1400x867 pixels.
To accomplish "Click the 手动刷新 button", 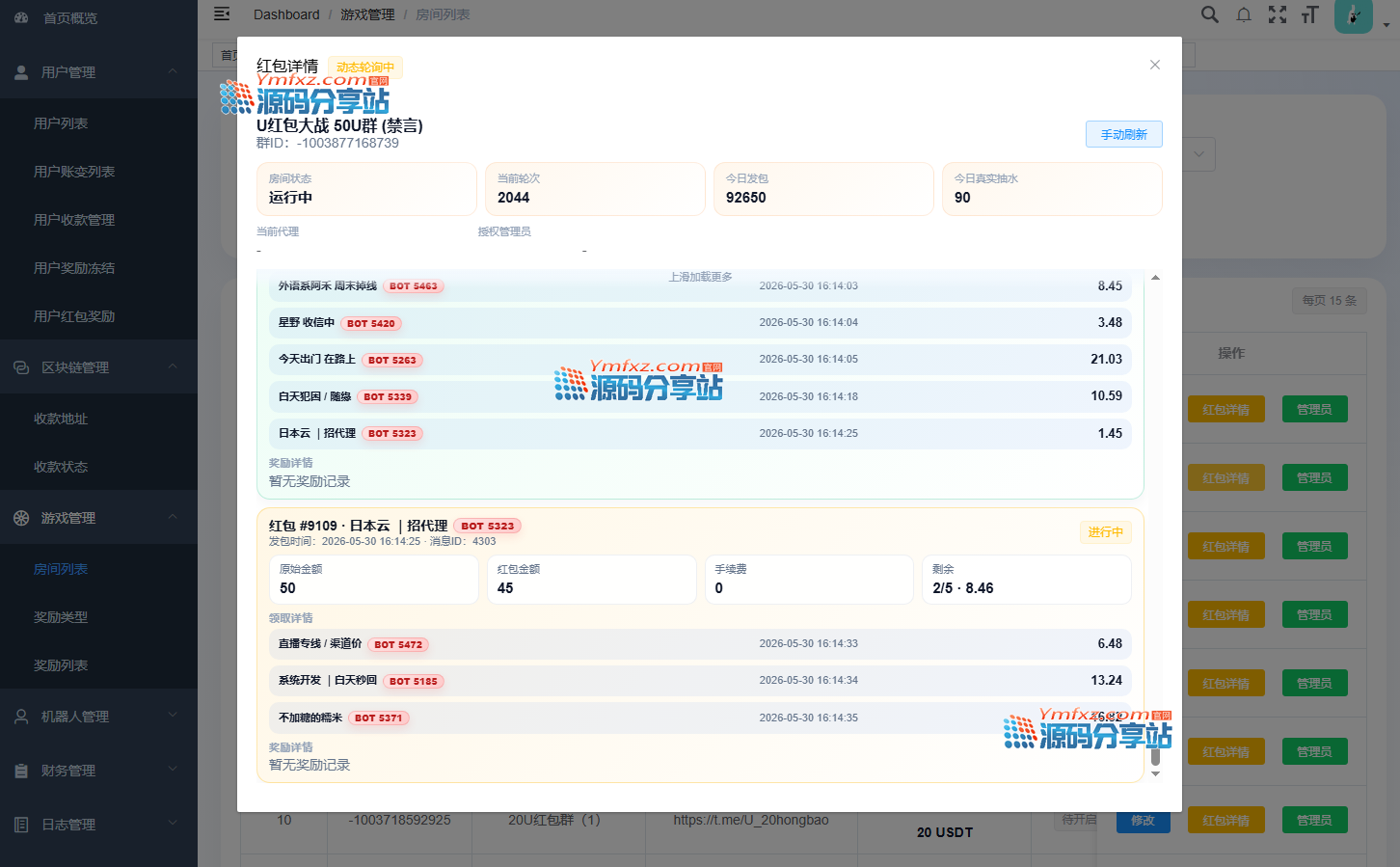I will pos(1124,134).
